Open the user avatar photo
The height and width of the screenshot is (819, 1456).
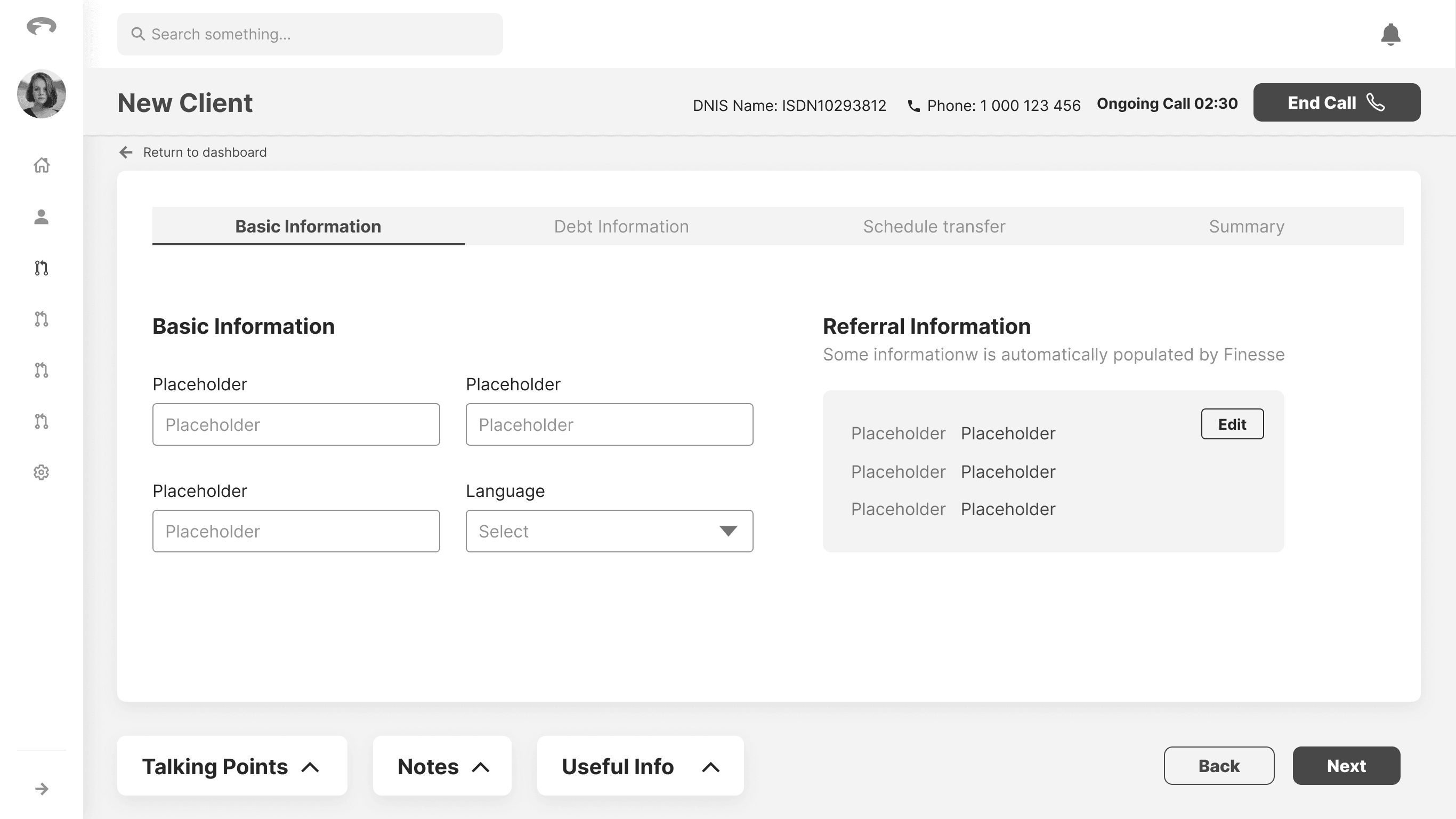pyautogui.click(x=41, y=94)
